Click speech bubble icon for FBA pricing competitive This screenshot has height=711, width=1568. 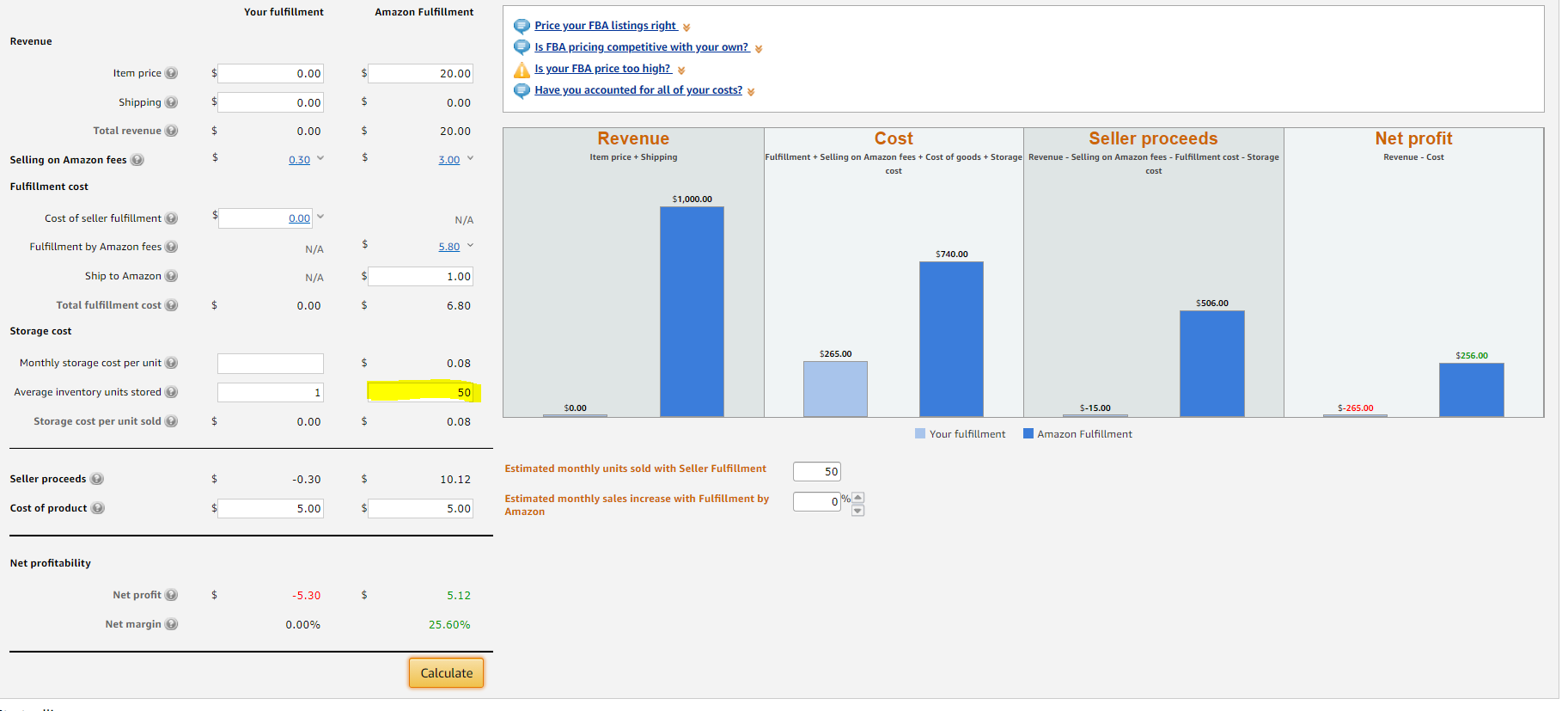[x=522, y=47]
